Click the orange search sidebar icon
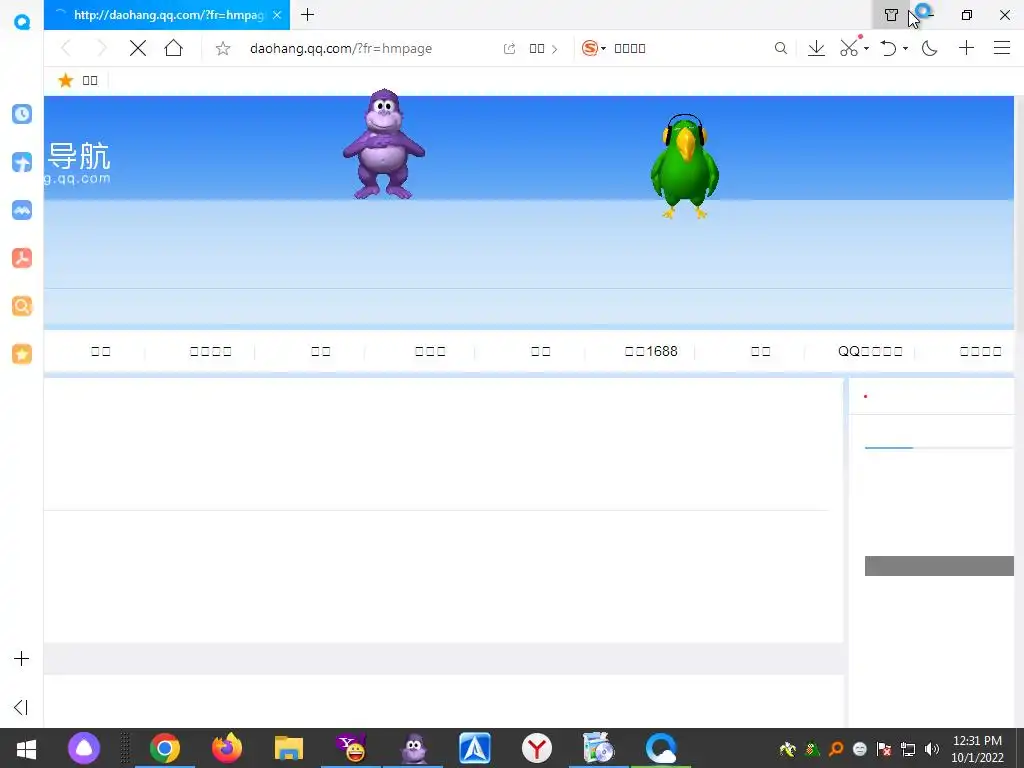Viewport: 1024px width, 768px height. pyautogui.click(x=22, y=306)
